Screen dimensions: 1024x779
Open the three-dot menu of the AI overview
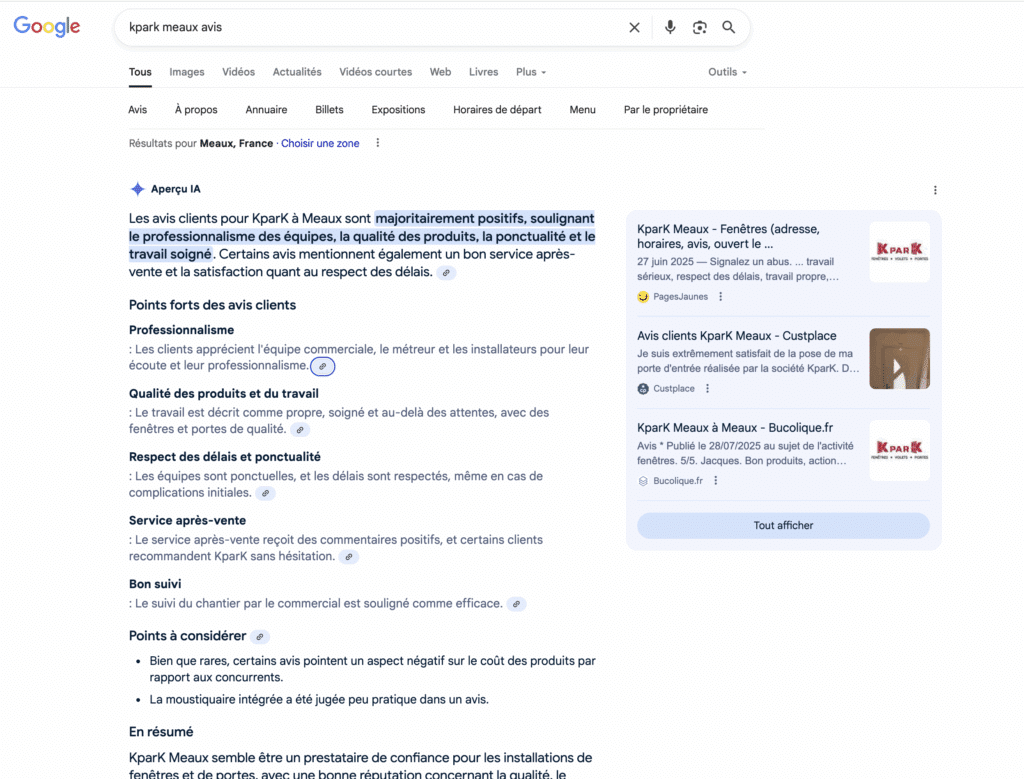tap(935, 189)
